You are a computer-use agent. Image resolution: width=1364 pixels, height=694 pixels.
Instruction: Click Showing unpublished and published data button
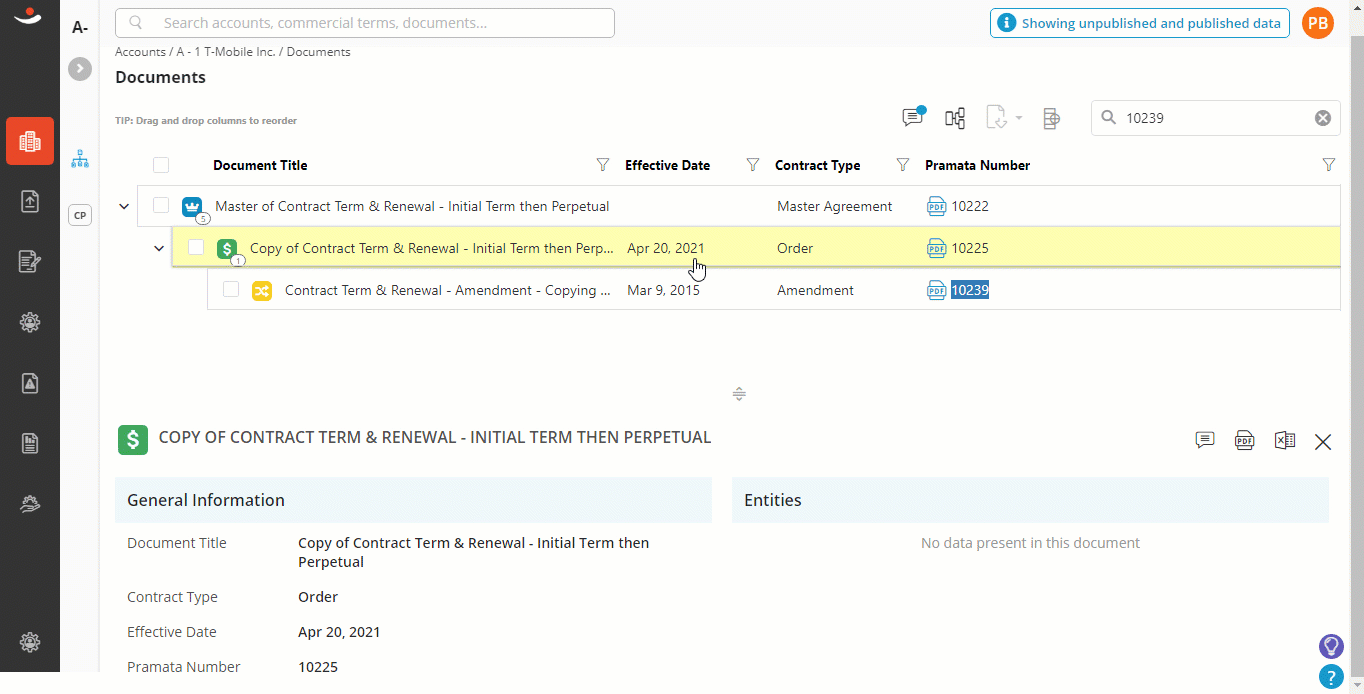(1140, 23)
